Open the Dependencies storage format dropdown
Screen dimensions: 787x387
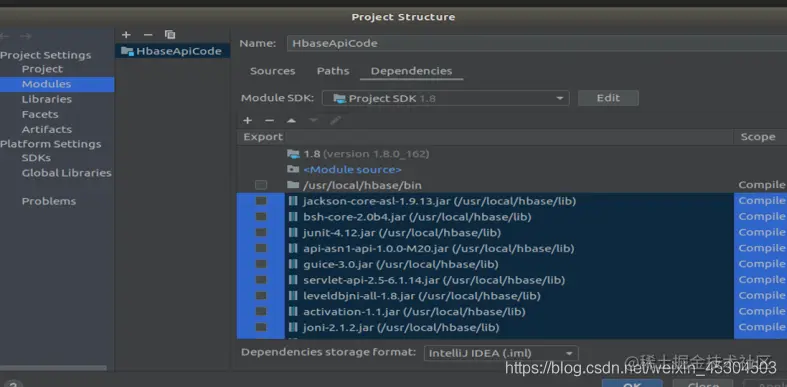coord(501,353)
